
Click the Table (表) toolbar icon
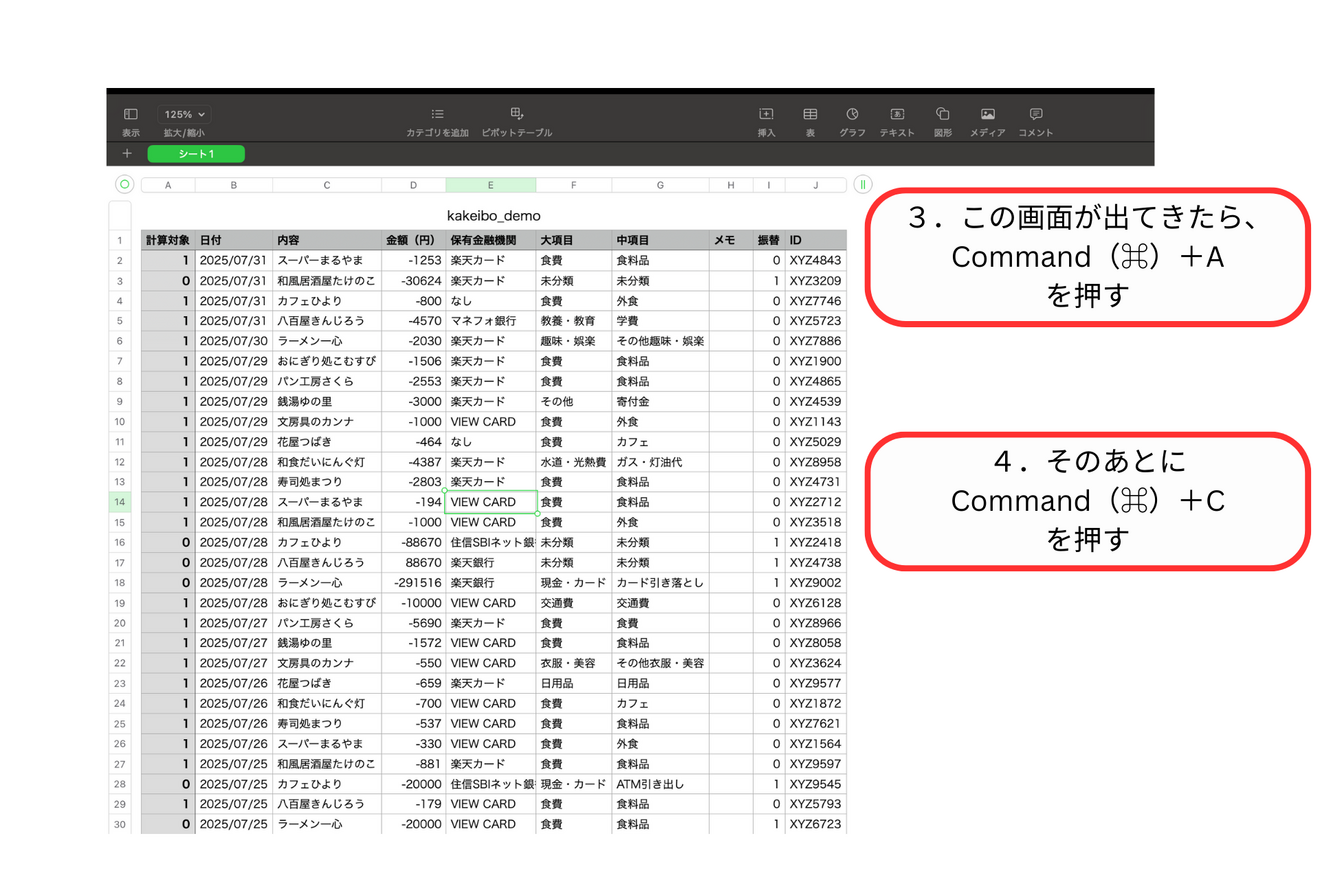tap(810, 114)
